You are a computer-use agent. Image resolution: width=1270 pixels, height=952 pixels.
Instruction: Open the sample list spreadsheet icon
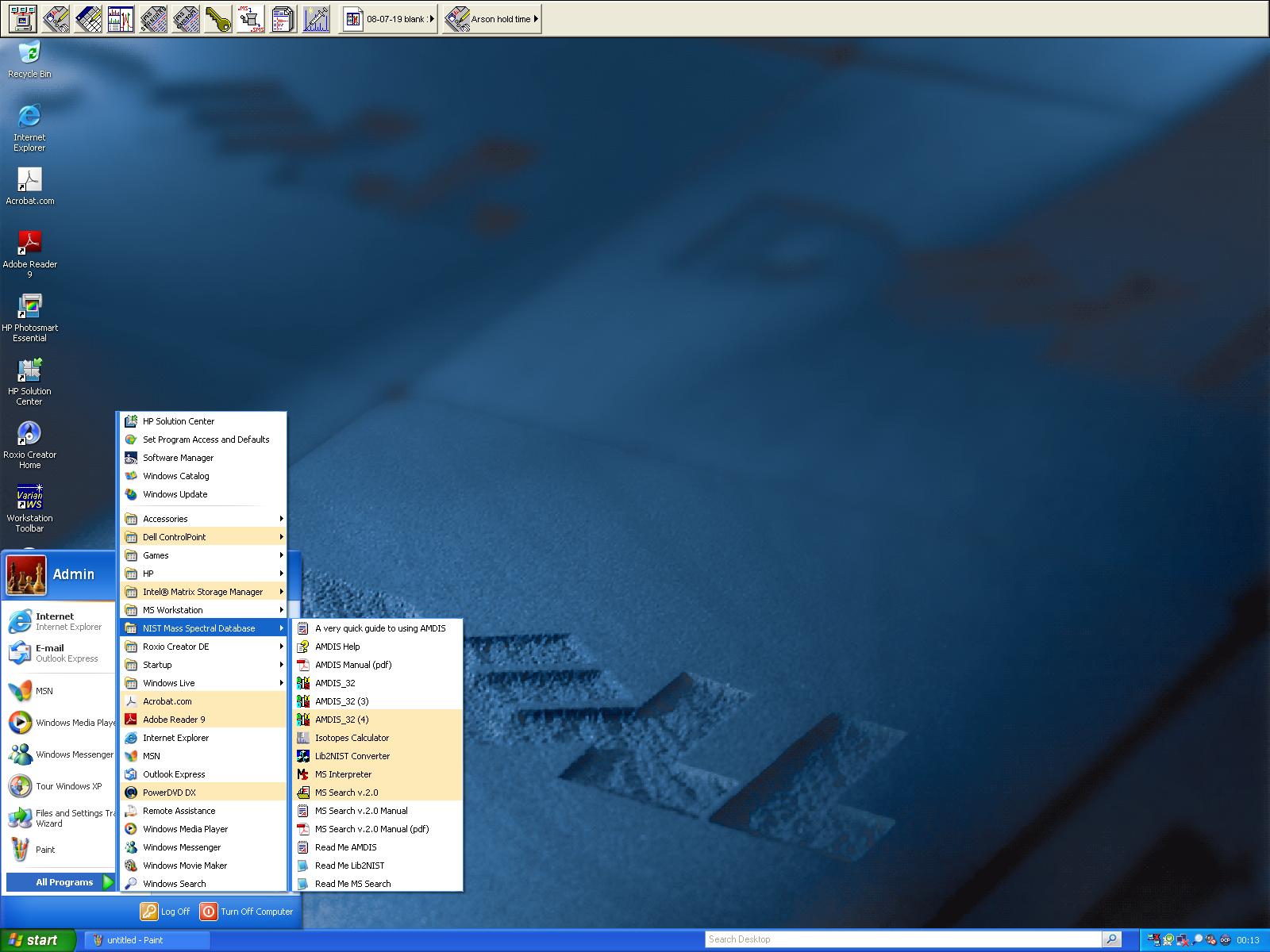click(x=88, y=18)
